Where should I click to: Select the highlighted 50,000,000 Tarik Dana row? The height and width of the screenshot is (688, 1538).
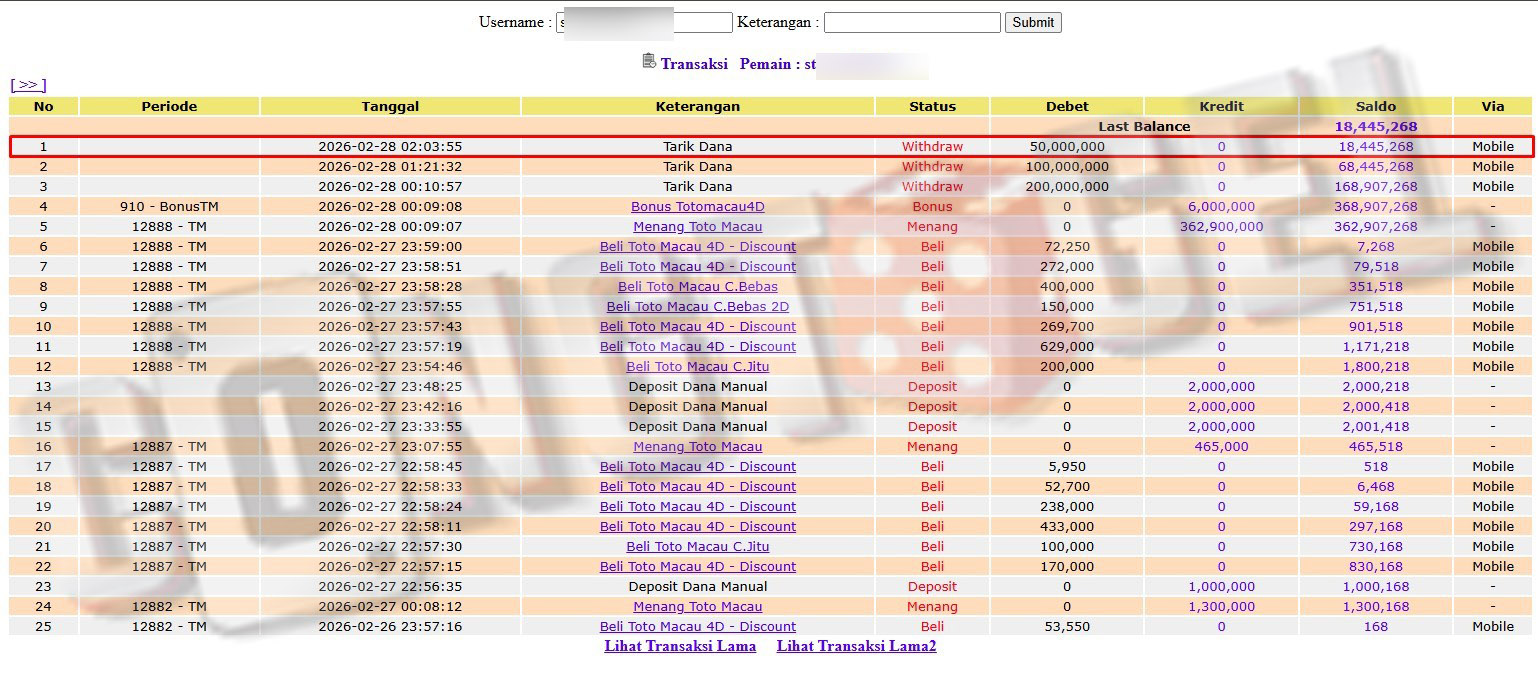(697, 147)
